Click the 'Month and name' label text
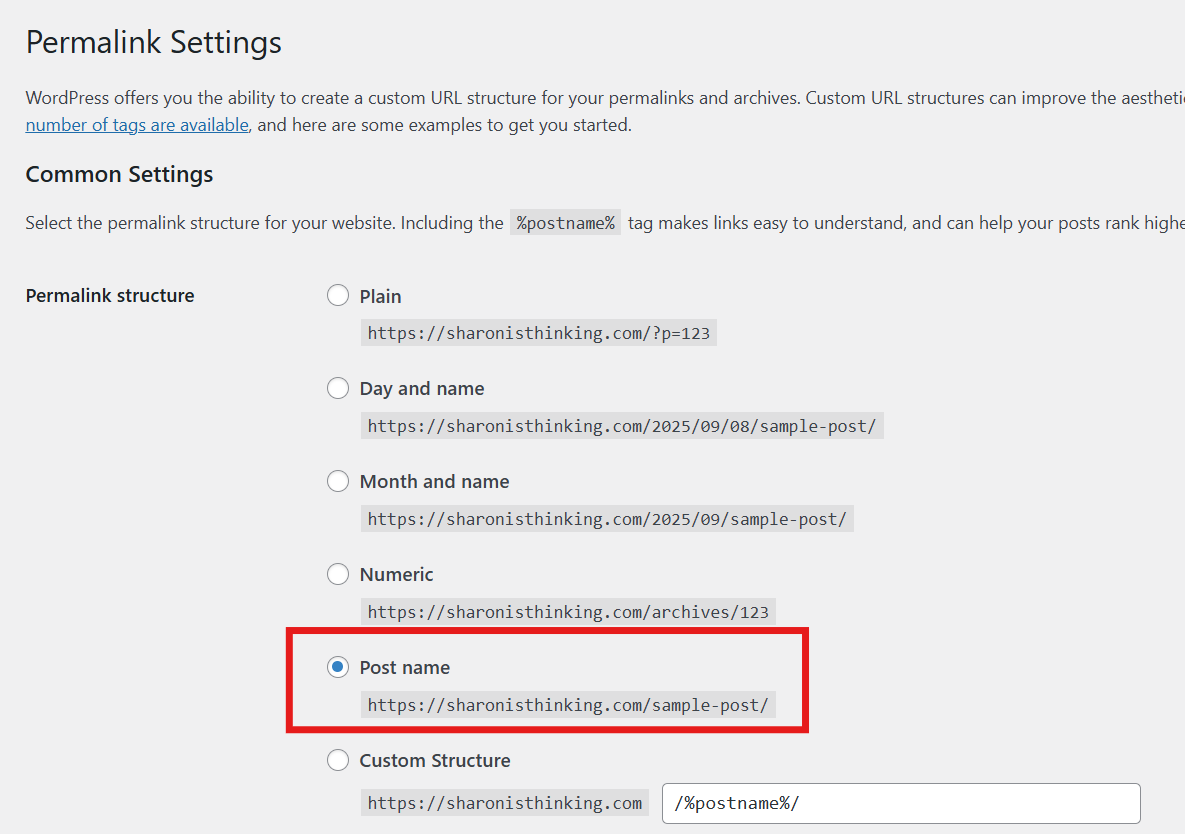 (x=434, y=482)
